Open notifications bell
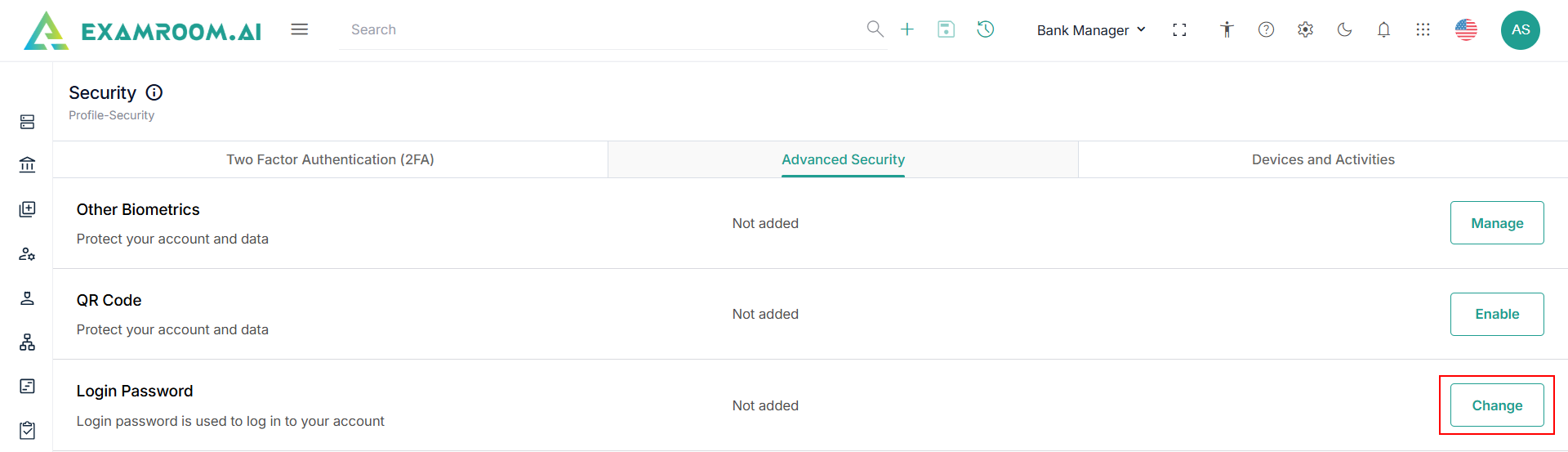The width and height of the screenshot is (1568, 452). click(x=1383, y=30)
